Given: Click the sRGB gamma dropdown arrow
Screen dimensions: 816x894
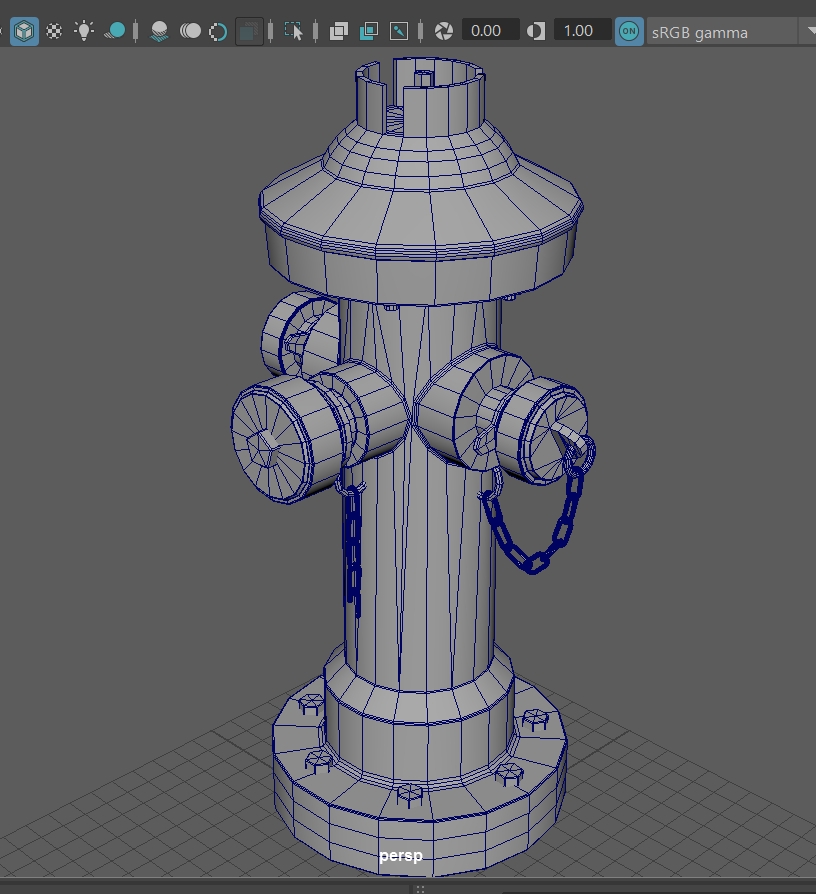Looking at the screenshot, I should (x=811, y=31).
